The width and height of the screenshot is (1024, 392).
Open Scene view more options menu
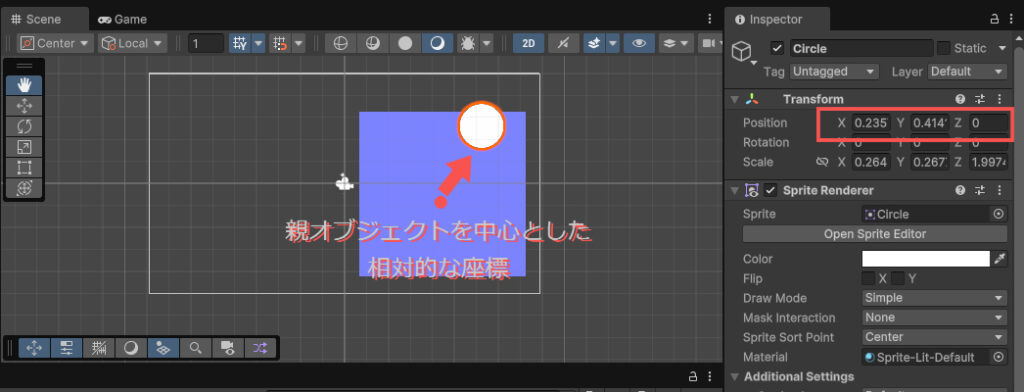tap(711, 20)
